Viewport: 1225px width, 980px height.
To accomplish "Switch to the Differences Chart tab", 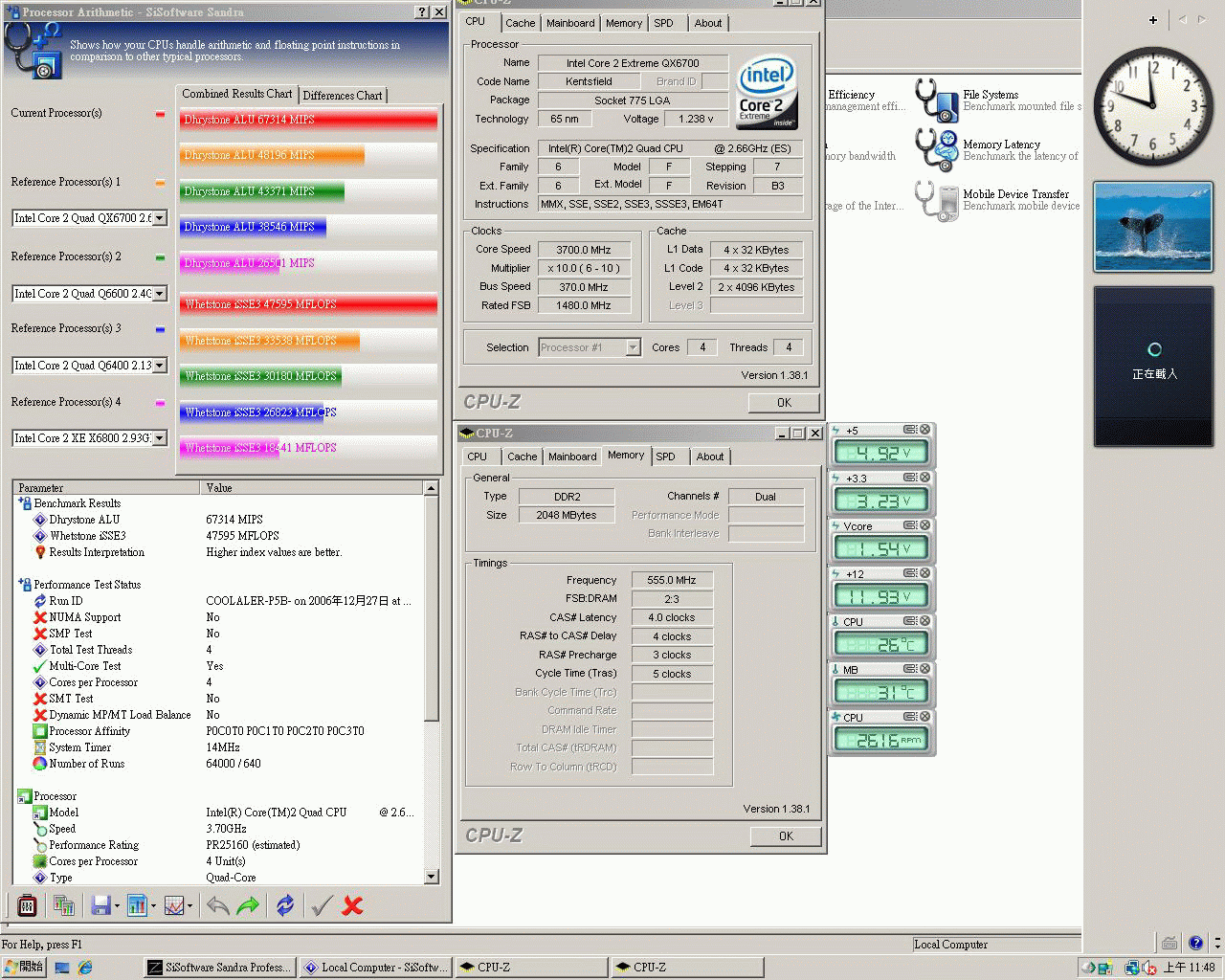I will tap(342, 96).
